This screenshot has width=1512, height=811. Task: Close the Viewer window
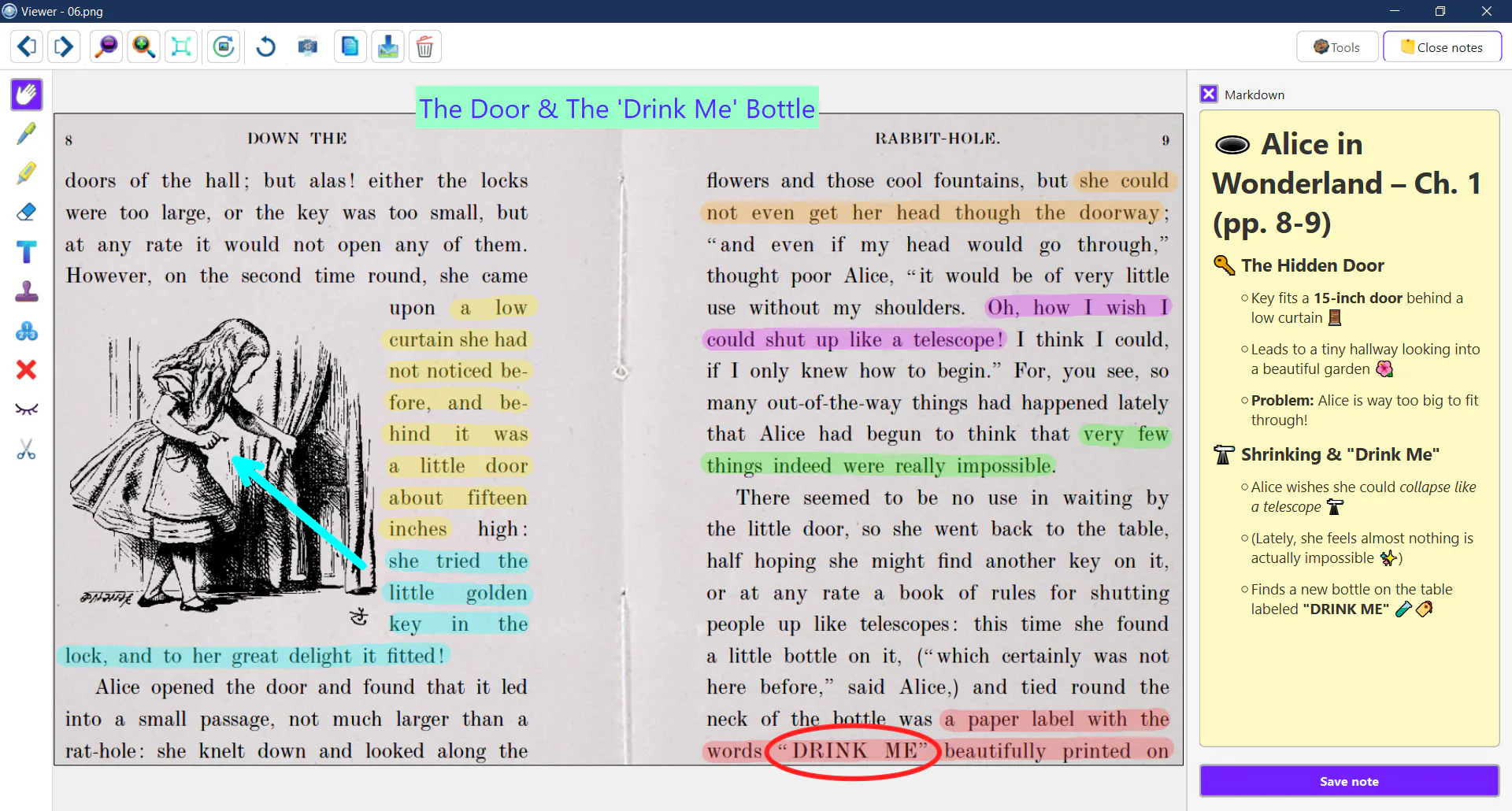point(1486,11)
